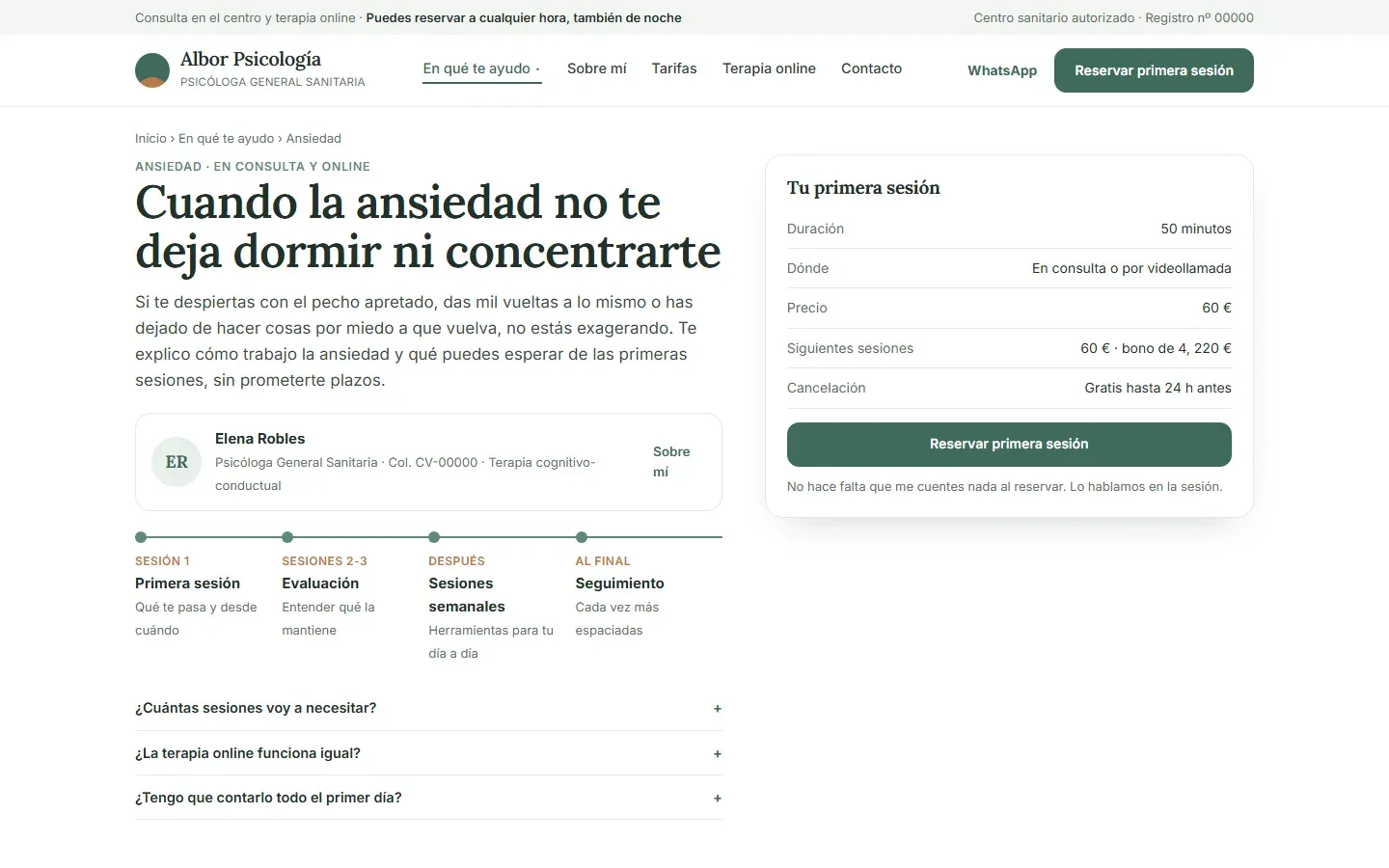Click the "Sesiones semanales" step title

pyautogui.click(x=467, y=595)
